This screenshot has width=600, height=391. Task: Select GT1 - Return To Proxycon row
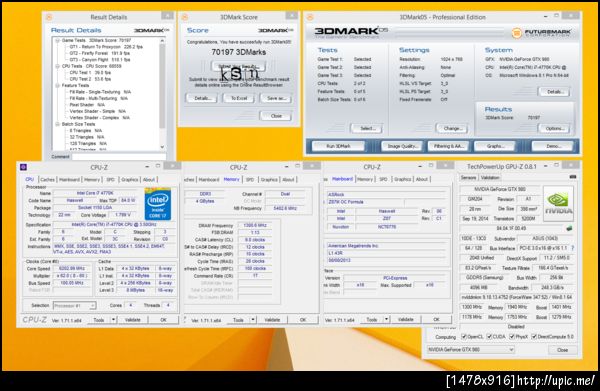(106, 47)
